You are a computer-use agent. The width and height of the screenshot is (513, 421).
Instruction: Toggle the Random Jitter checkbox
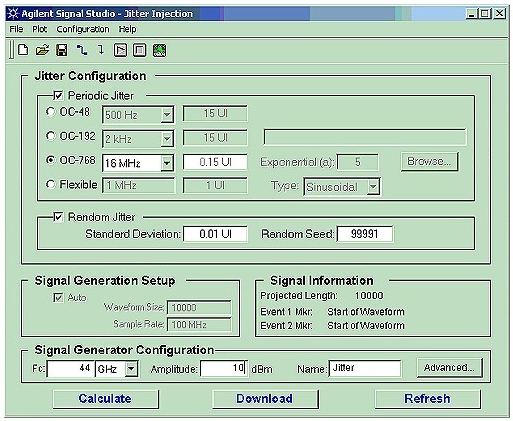[58, 217]
